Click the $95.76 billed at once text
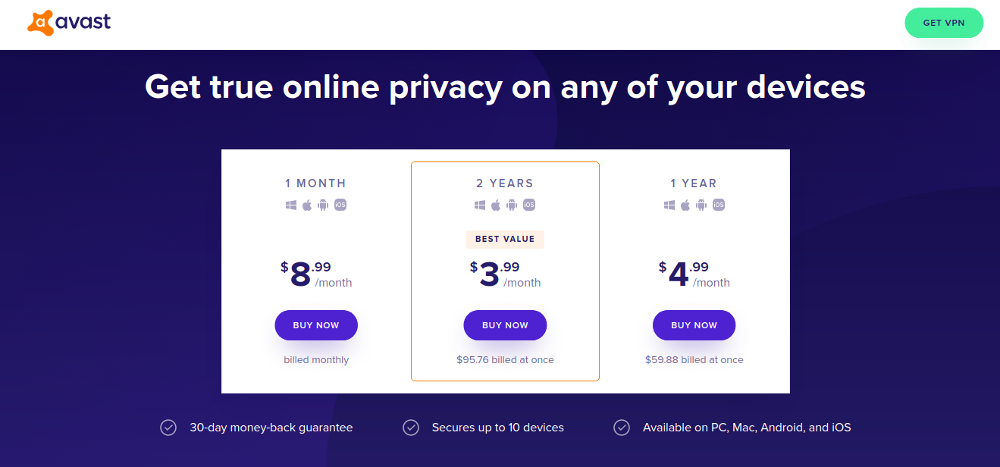The height and width of the screenshot is (467, 1000). pos(505,360)
